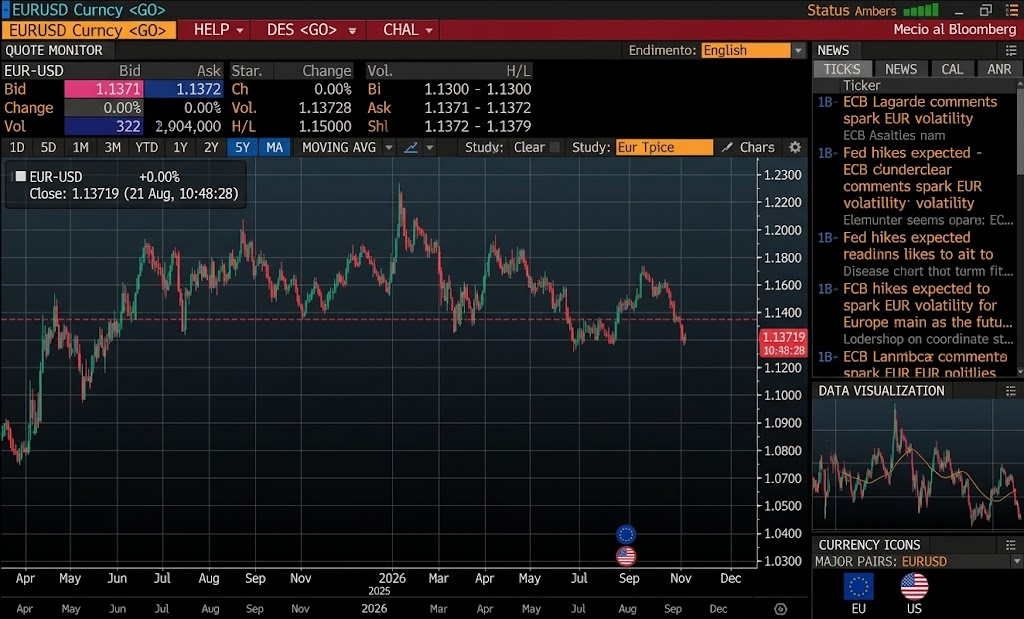Expand the DES <GO> dropdown
This screenshot has width=1024, height=619.
(353, 31)
